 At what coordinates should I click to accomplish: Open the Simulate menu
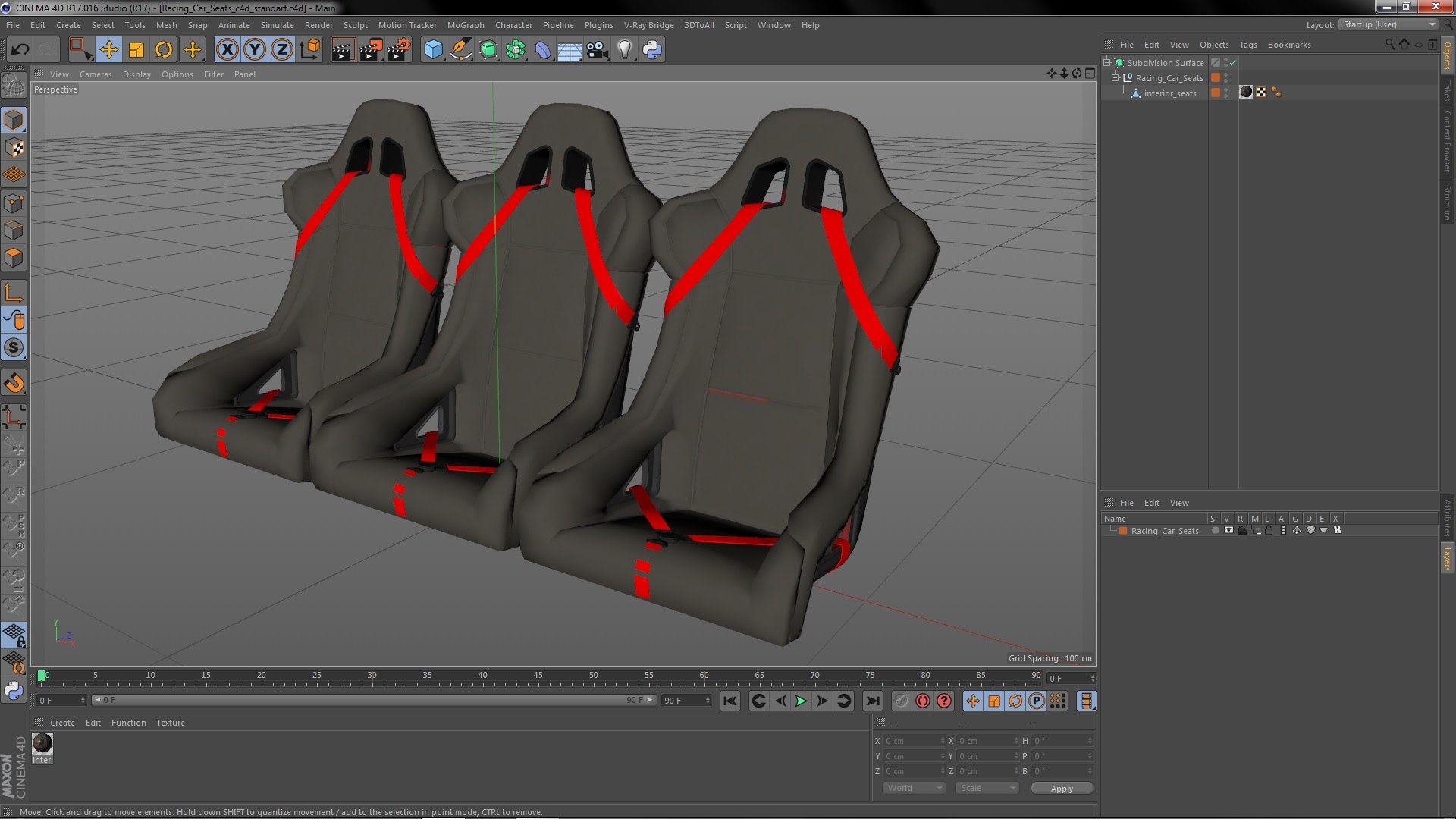click(x=277, y=25)
